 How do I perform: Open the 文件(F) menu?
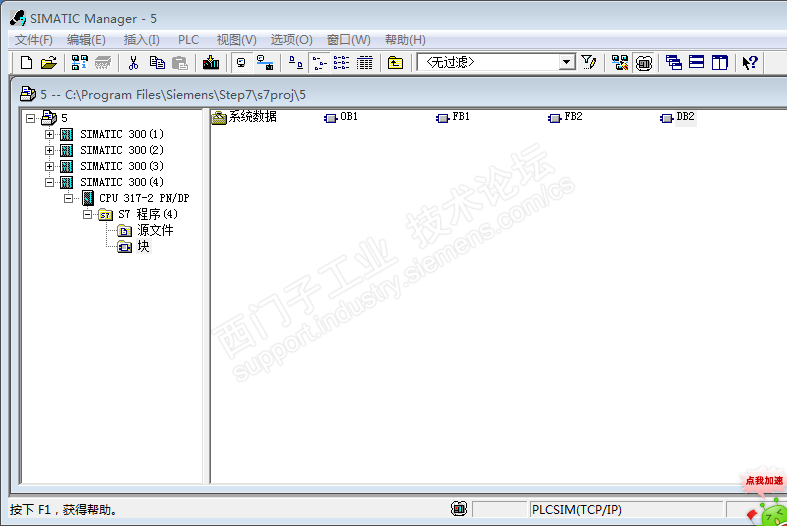[34, 40]
